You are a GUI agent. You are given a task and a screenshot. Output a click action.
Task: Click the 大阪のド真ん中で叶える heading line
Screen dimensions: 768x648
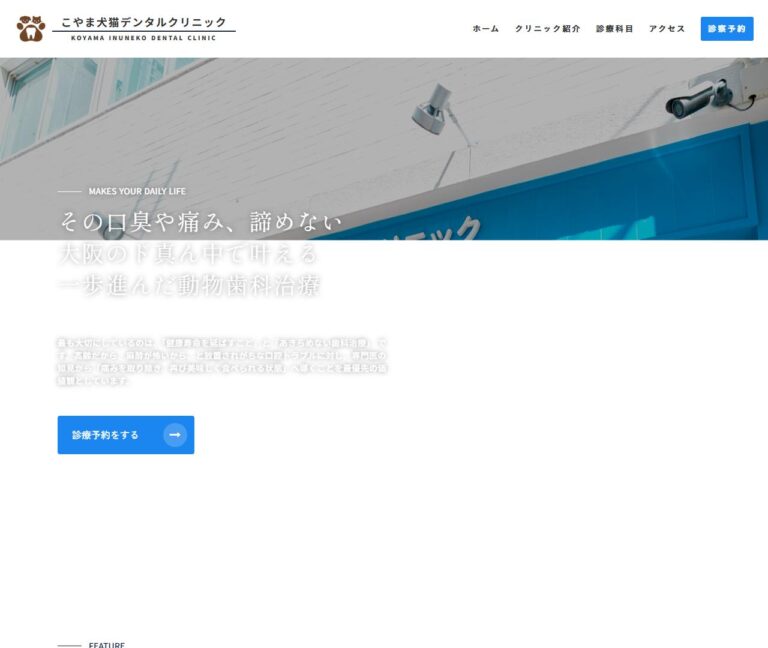pos(189,254)
